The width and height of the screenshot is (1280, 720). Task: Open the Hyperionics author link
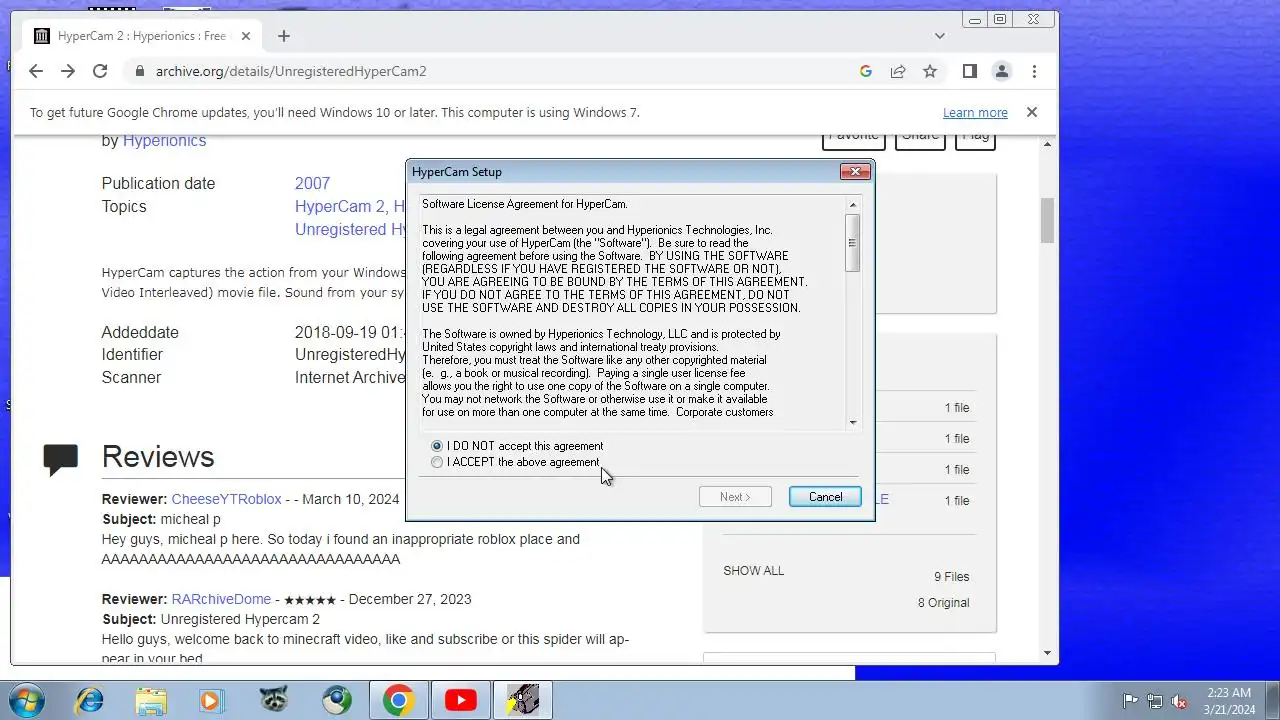coord(164,141)
